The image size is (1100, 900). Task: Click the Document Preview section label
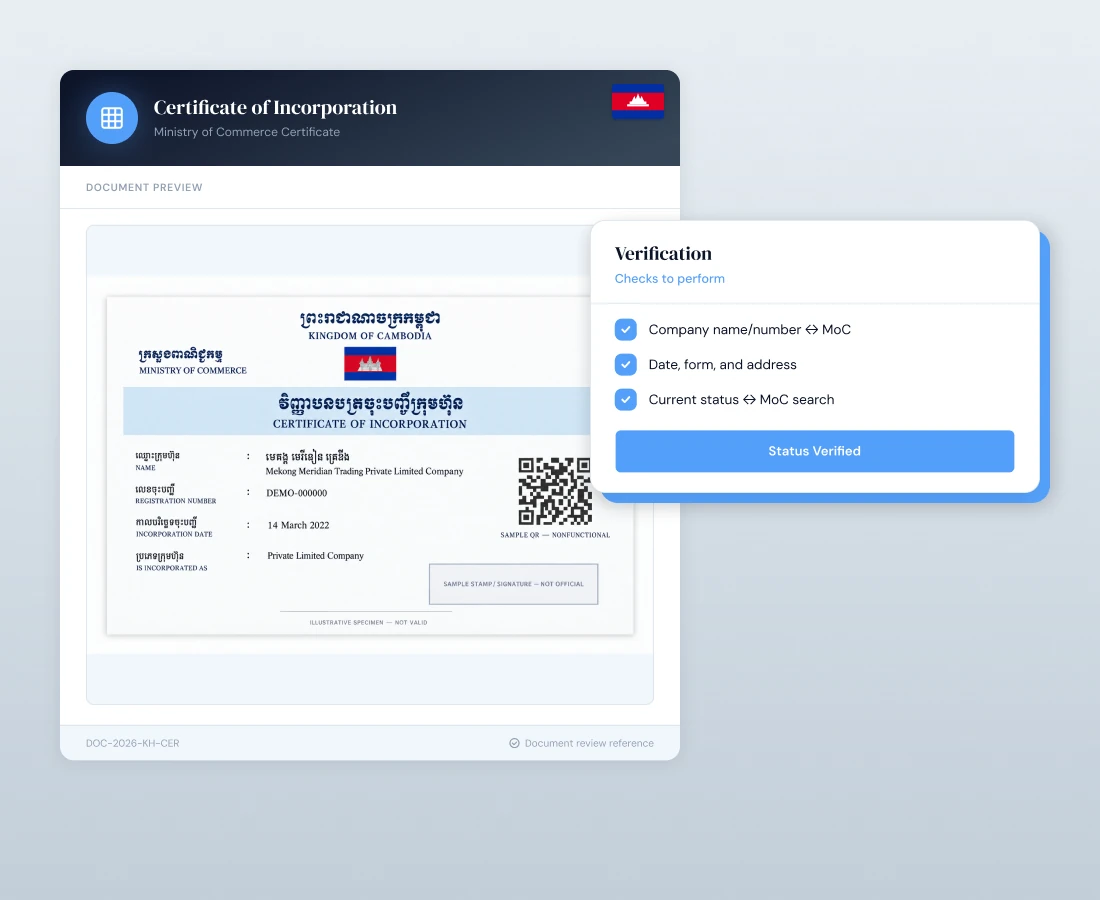tap(144, 187)
